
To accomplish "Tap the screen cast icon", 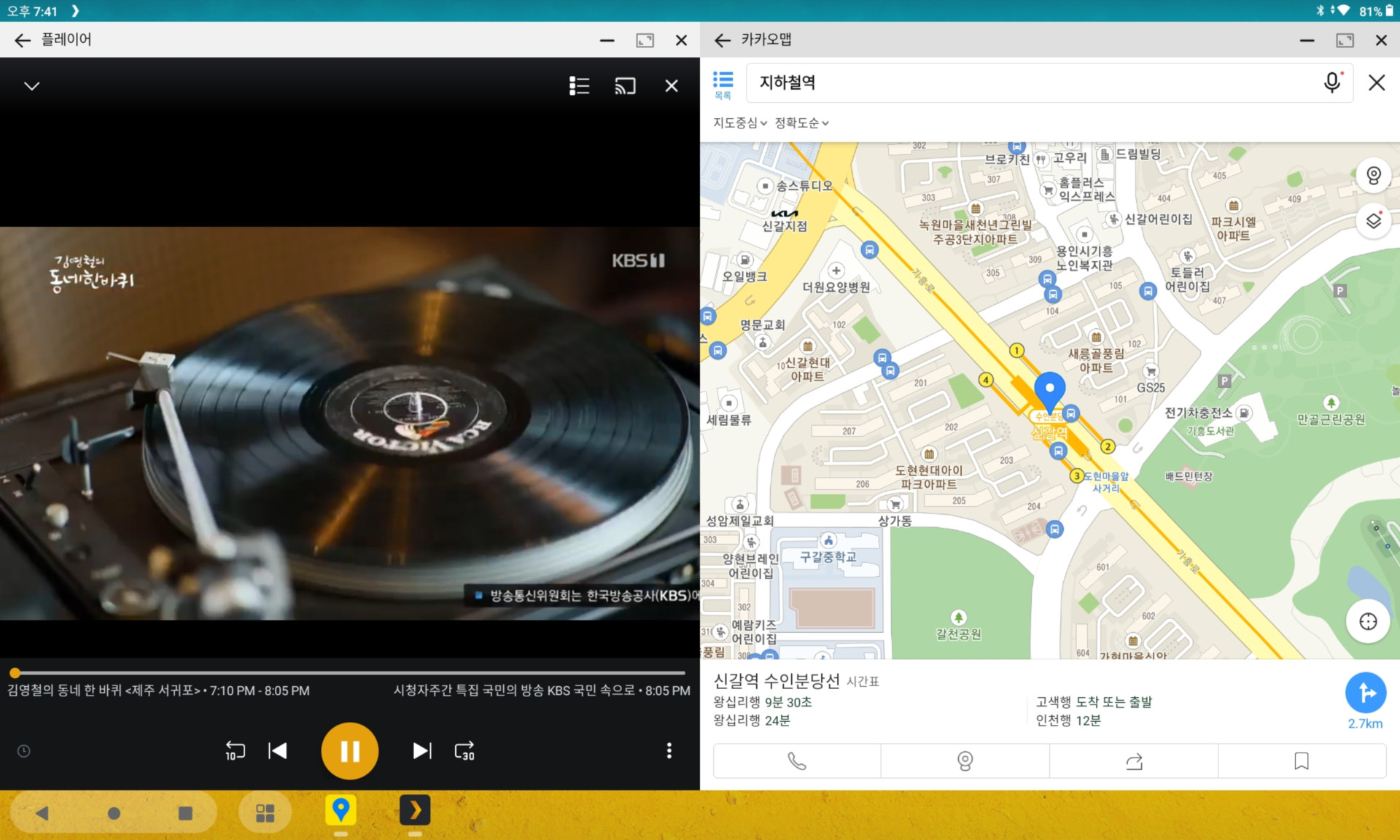I will click(625, 86).
